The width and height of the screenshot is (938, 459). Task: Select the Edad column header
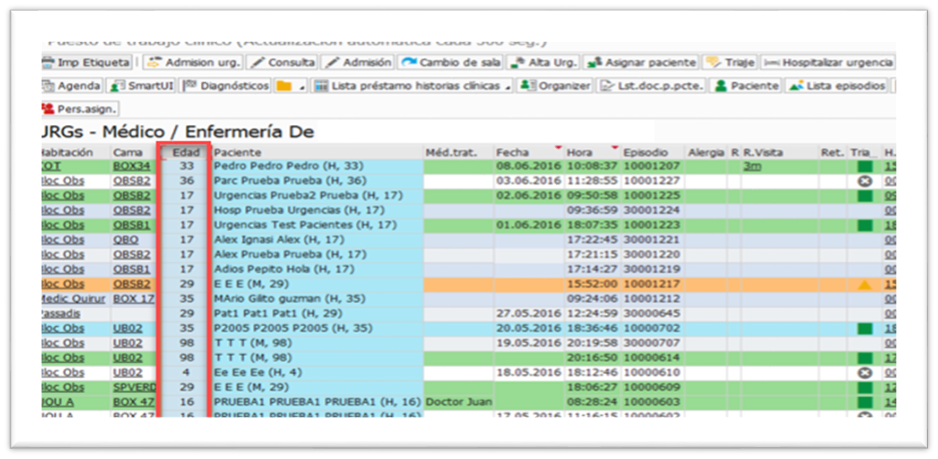pyautogui.click(x=184, y=153)
